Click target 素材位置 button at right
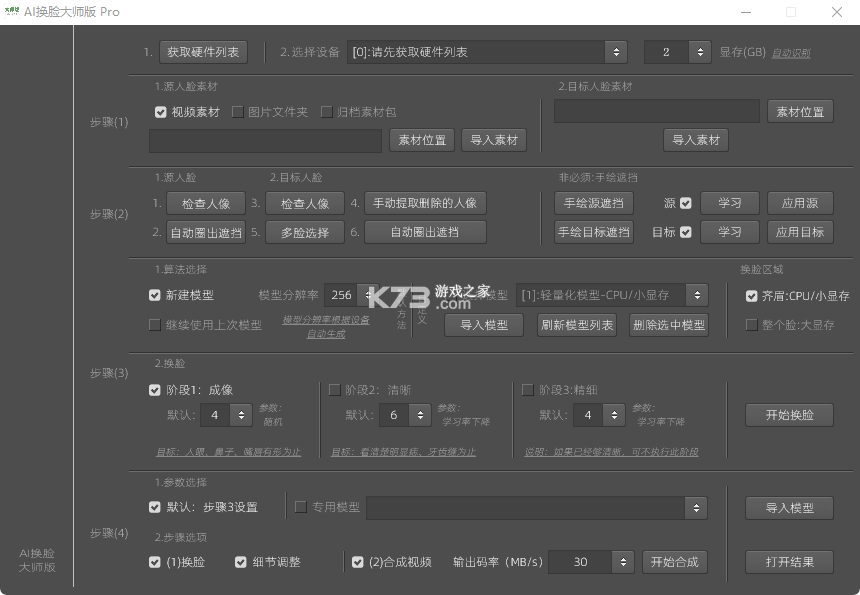The width and height of the screenshot is (860, 595). [800, 112]
